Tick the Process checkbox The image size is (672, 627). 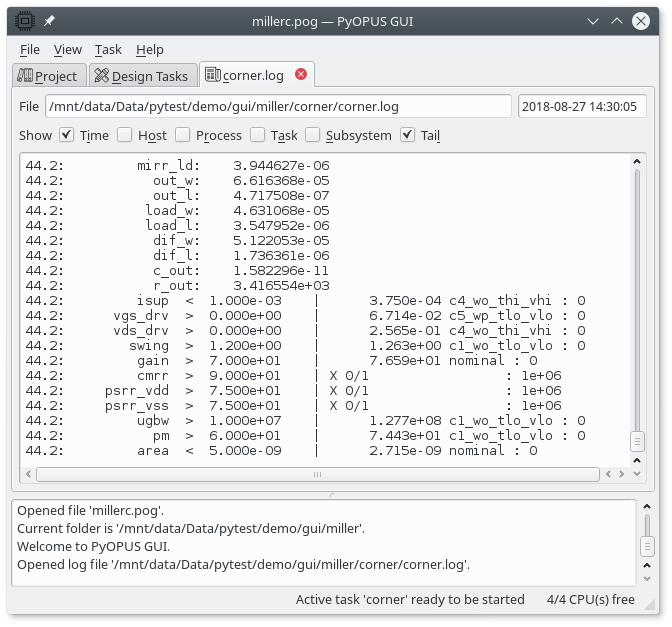tap(183, 135)
